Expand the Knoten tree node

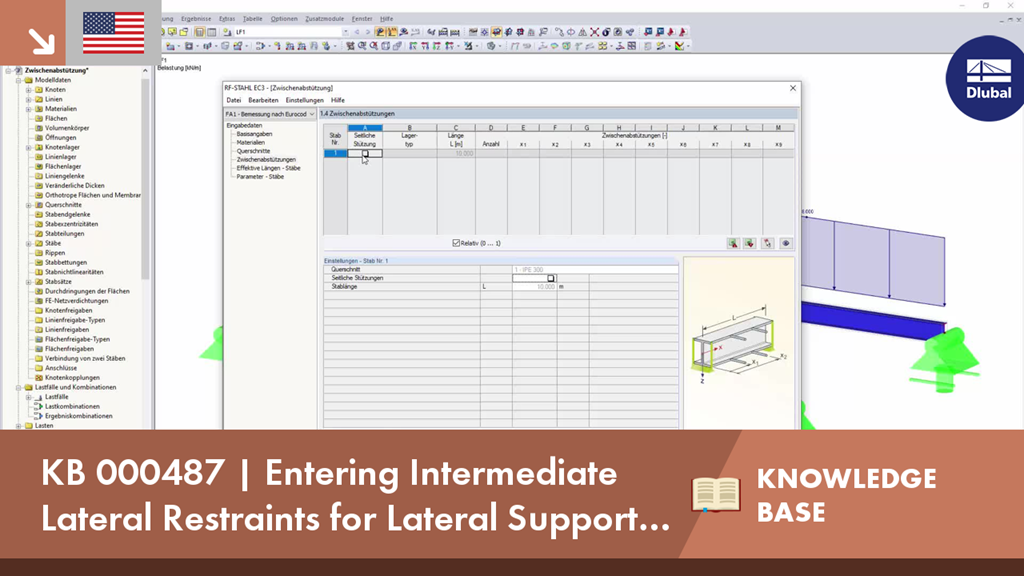point(29,89)
